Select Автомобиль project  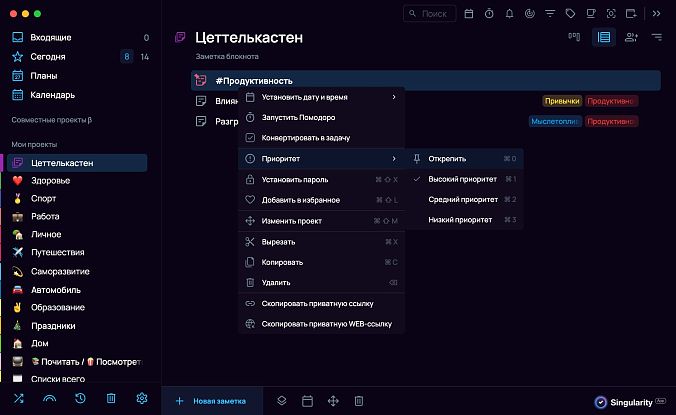point(77,290)
